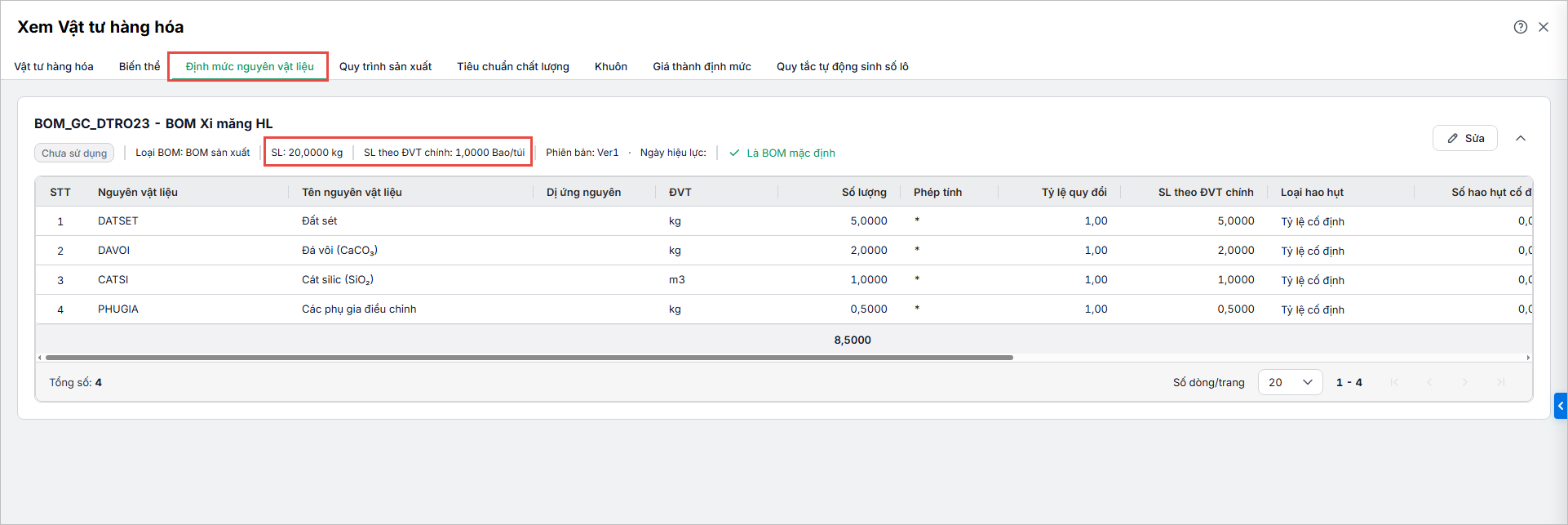
Task: Click the Dị ứng nguyên column header
Action: (583, 192)
